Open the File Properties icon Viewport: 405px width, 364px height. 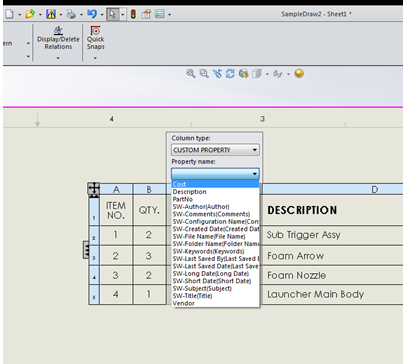coord(146,14)
